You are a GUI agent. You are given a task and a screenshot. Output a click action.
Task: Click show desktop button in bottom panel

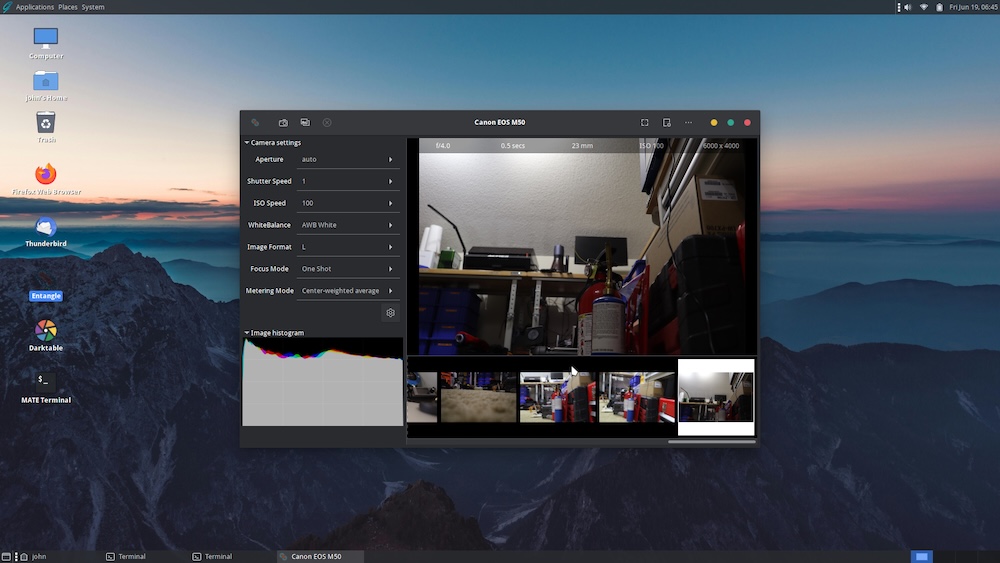[x=6, y=557]
